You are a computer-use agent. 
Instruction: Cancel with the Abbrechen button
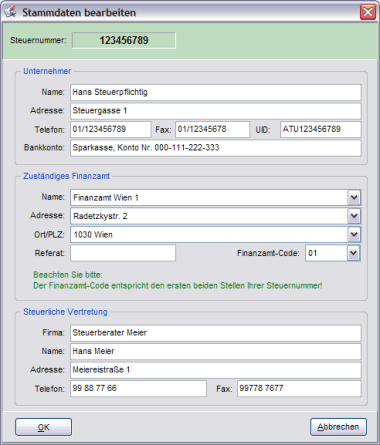[x=338, y=427]
